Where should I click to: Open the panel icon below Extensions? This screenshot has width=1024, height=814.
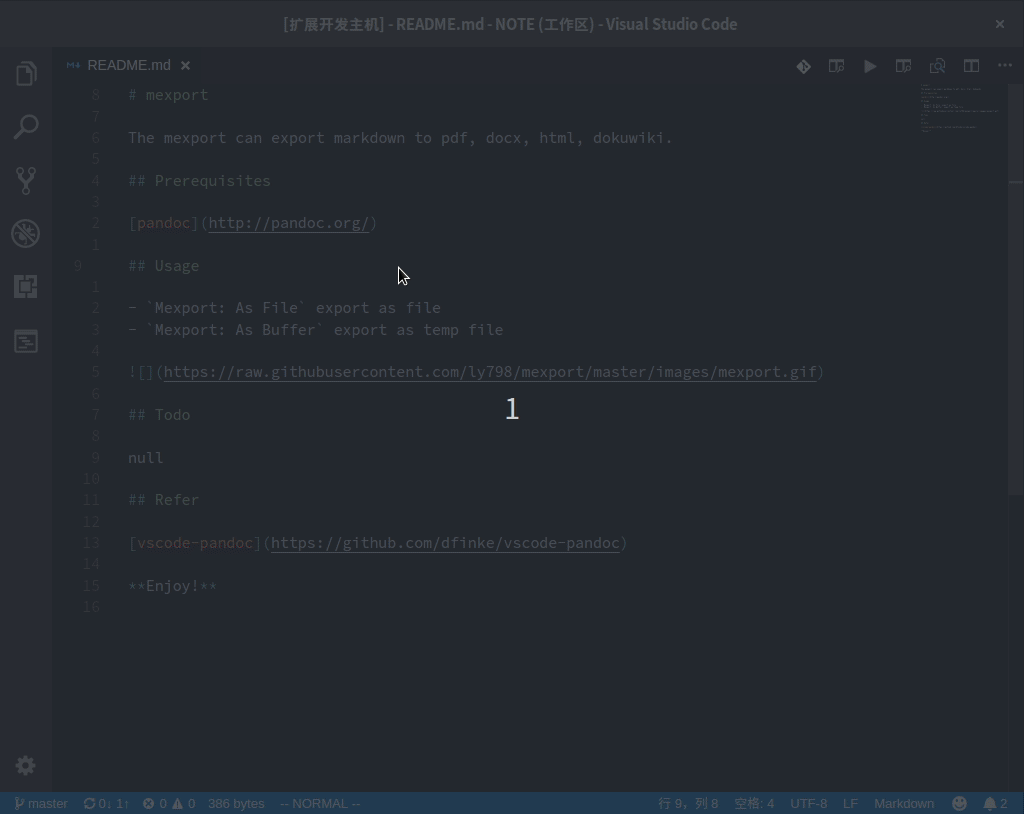click(26, 341)
